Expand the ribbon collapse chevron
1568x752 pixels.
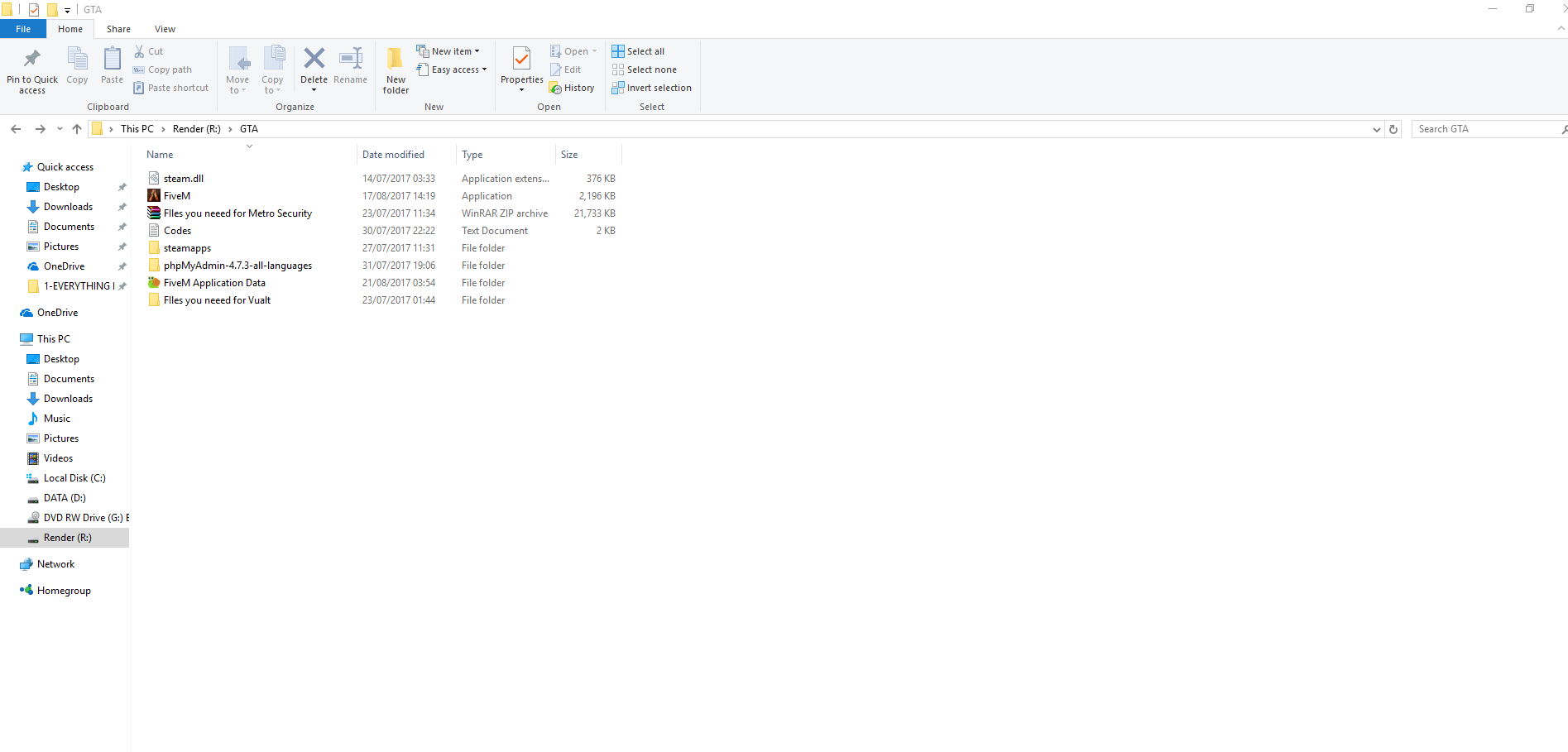[x=1561, y=28]
